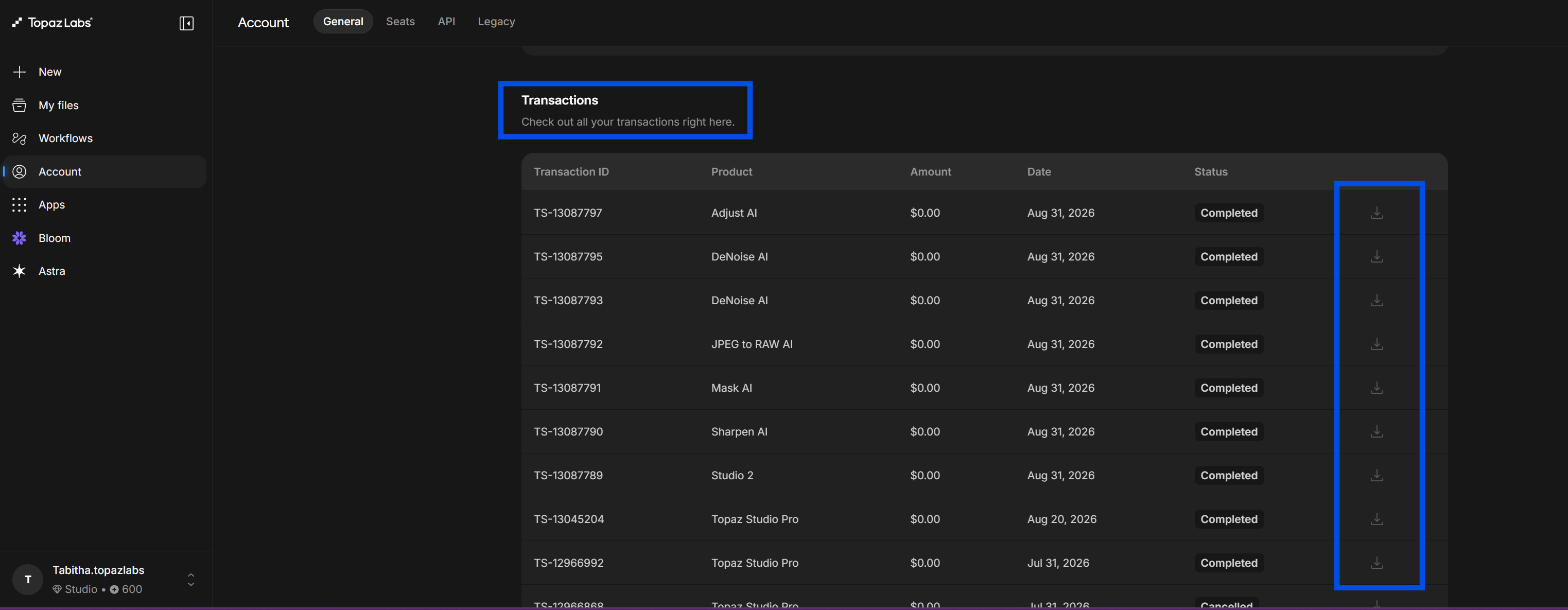Download invoice for TS-12966992
This screenshot has height=610, width=1568.
click(1377, 564)
